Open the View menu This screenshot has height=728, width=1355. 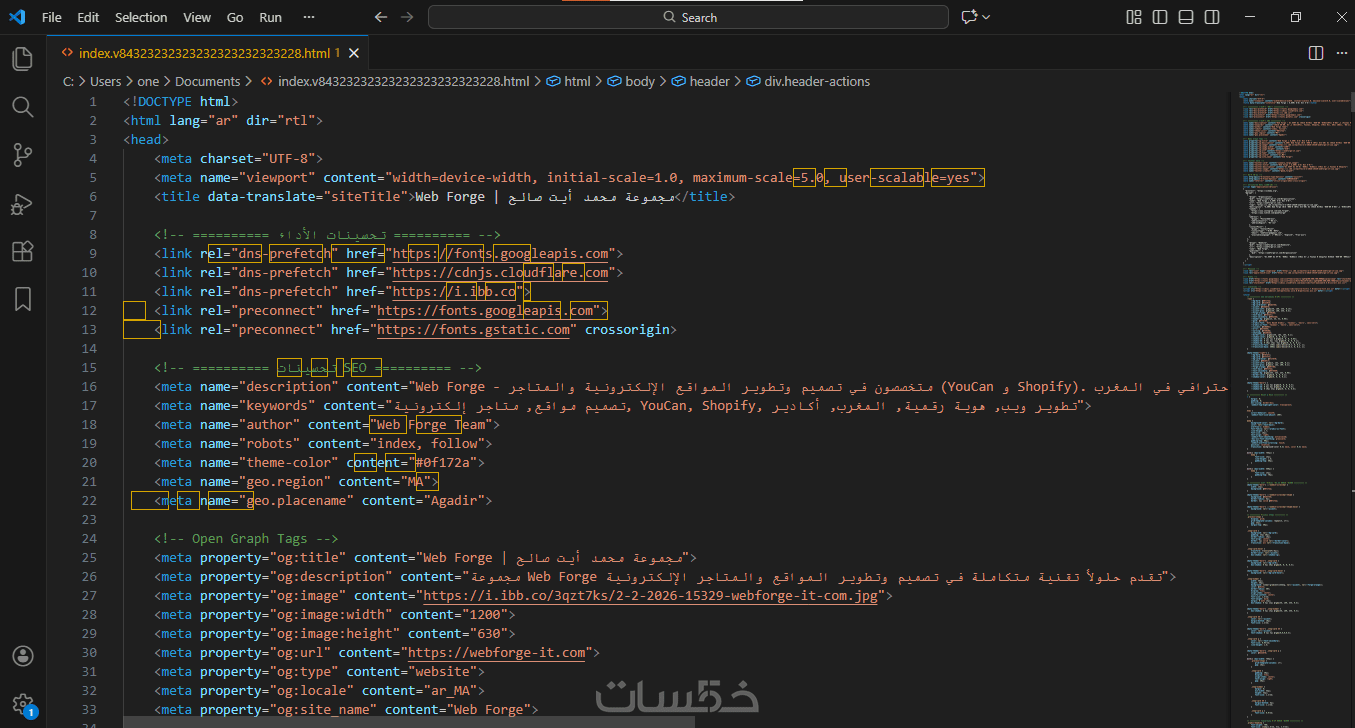click(197, 17)
